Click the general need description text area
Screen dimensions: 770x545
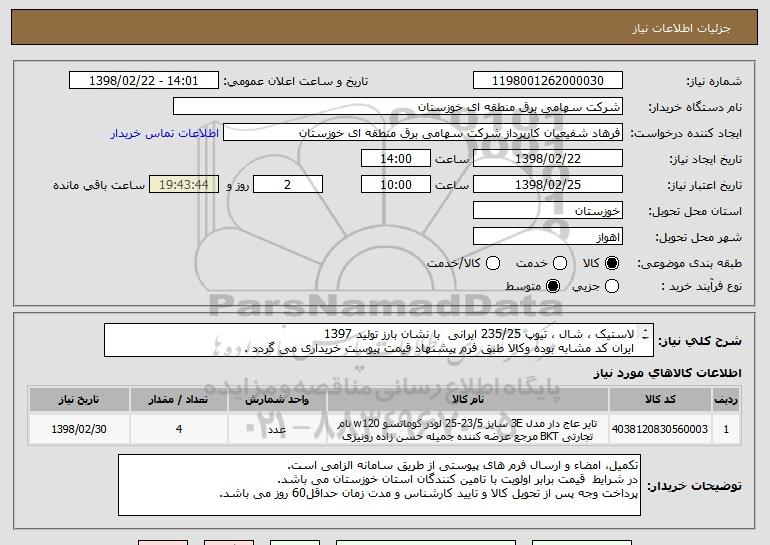(x=379, y=340)
